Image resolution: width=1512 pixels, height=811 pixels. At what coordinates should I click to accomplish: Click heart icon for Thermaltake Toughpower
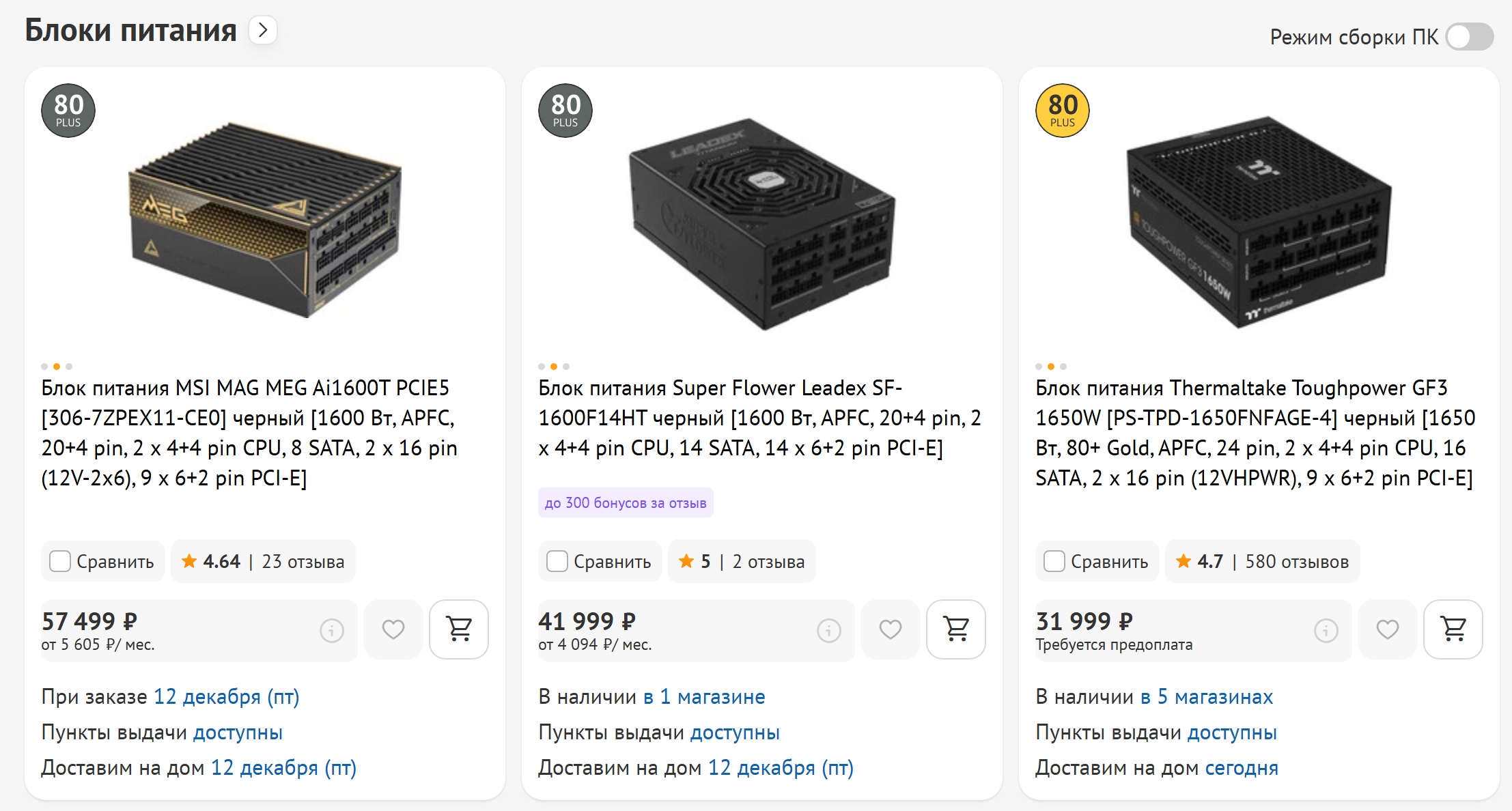(x=1388, y=629)
